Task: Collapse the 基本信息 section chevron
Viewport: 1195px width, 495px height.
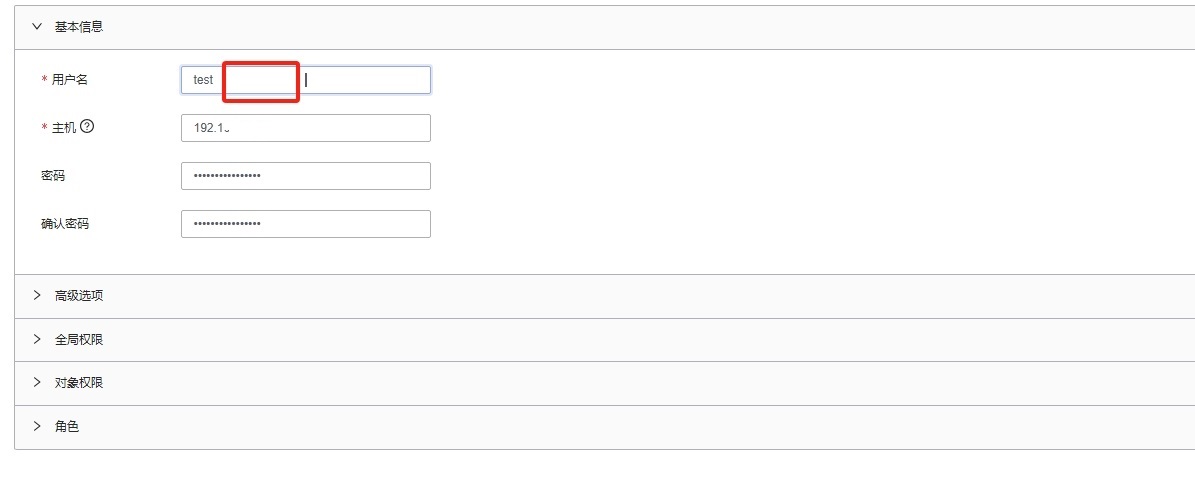Action: pos(37,27)
